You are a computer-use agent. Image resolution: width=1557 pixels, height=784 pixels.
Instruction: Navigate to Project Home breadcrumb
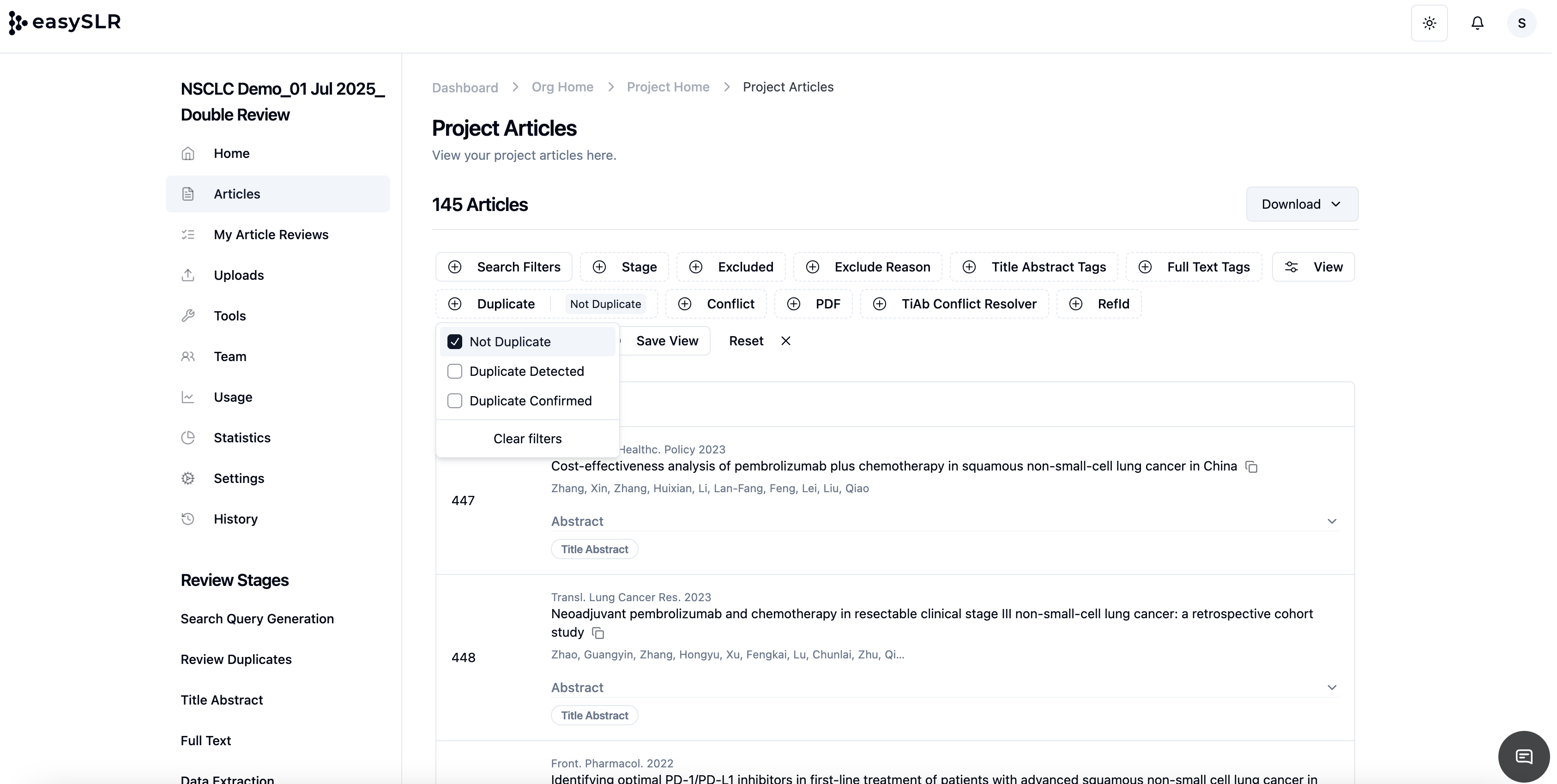click(667, 87)
